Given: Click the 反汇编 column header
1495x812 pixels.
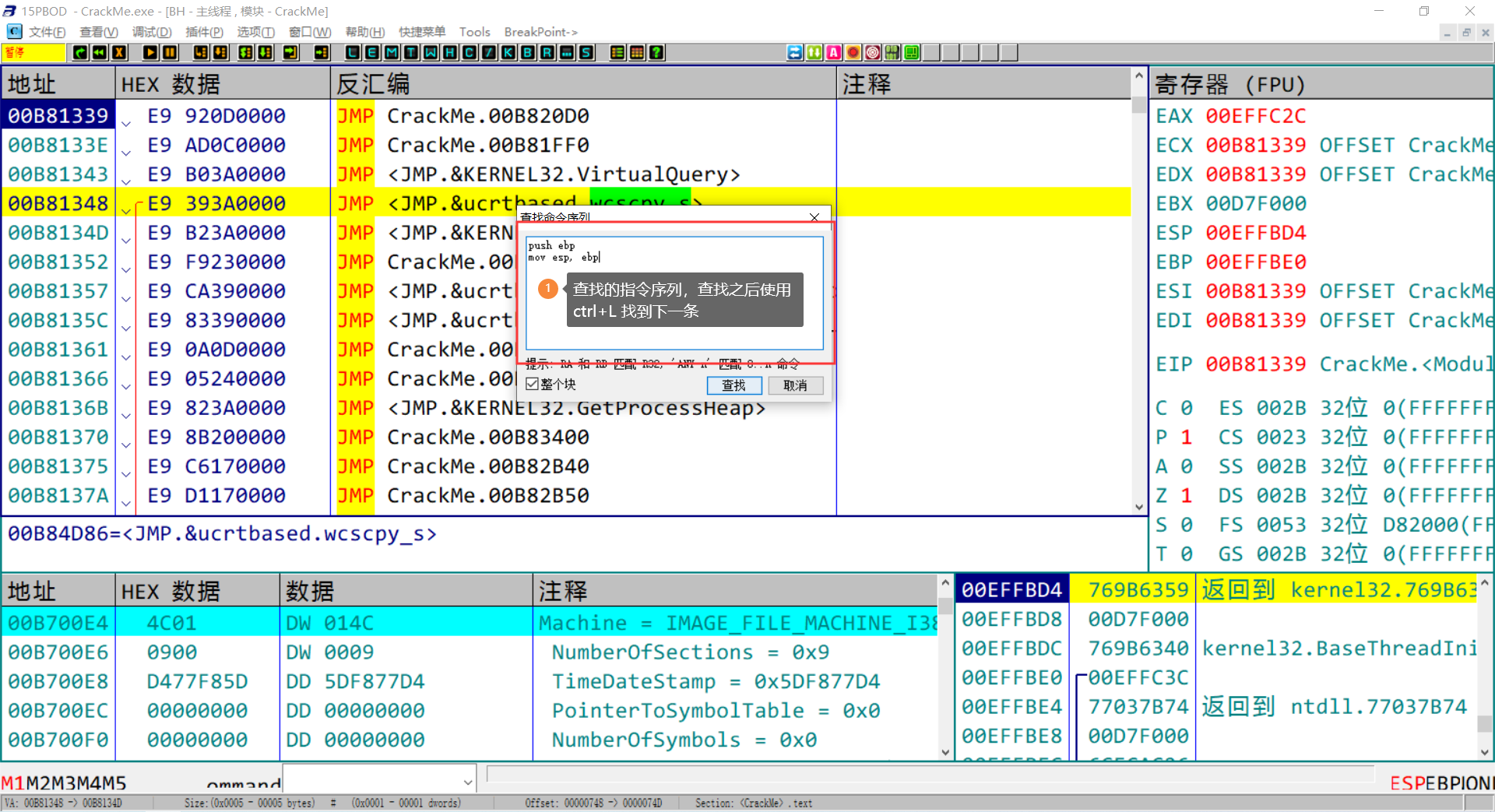Looking at the screenshot, I should (x=585, y=83).
